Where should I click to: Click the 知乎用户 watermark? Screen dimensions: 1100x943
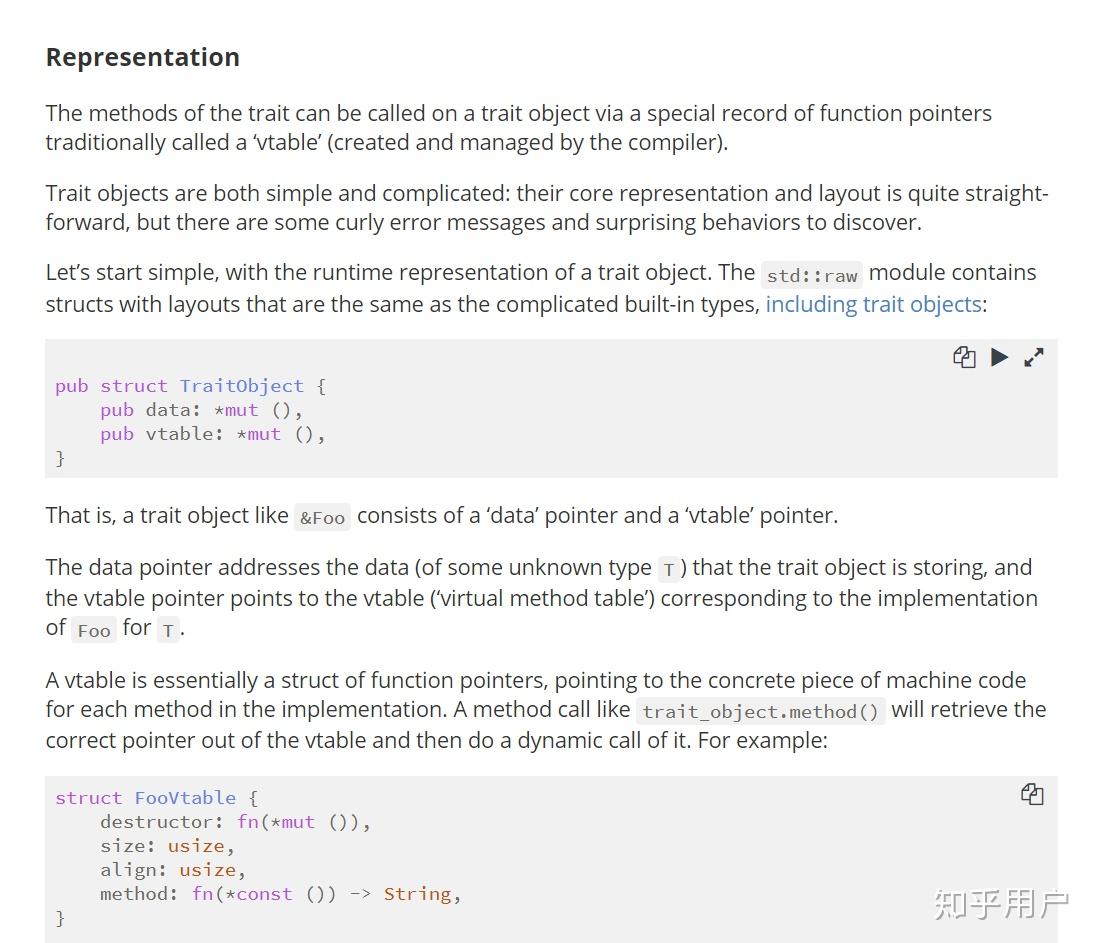(x=1001, y=904)
